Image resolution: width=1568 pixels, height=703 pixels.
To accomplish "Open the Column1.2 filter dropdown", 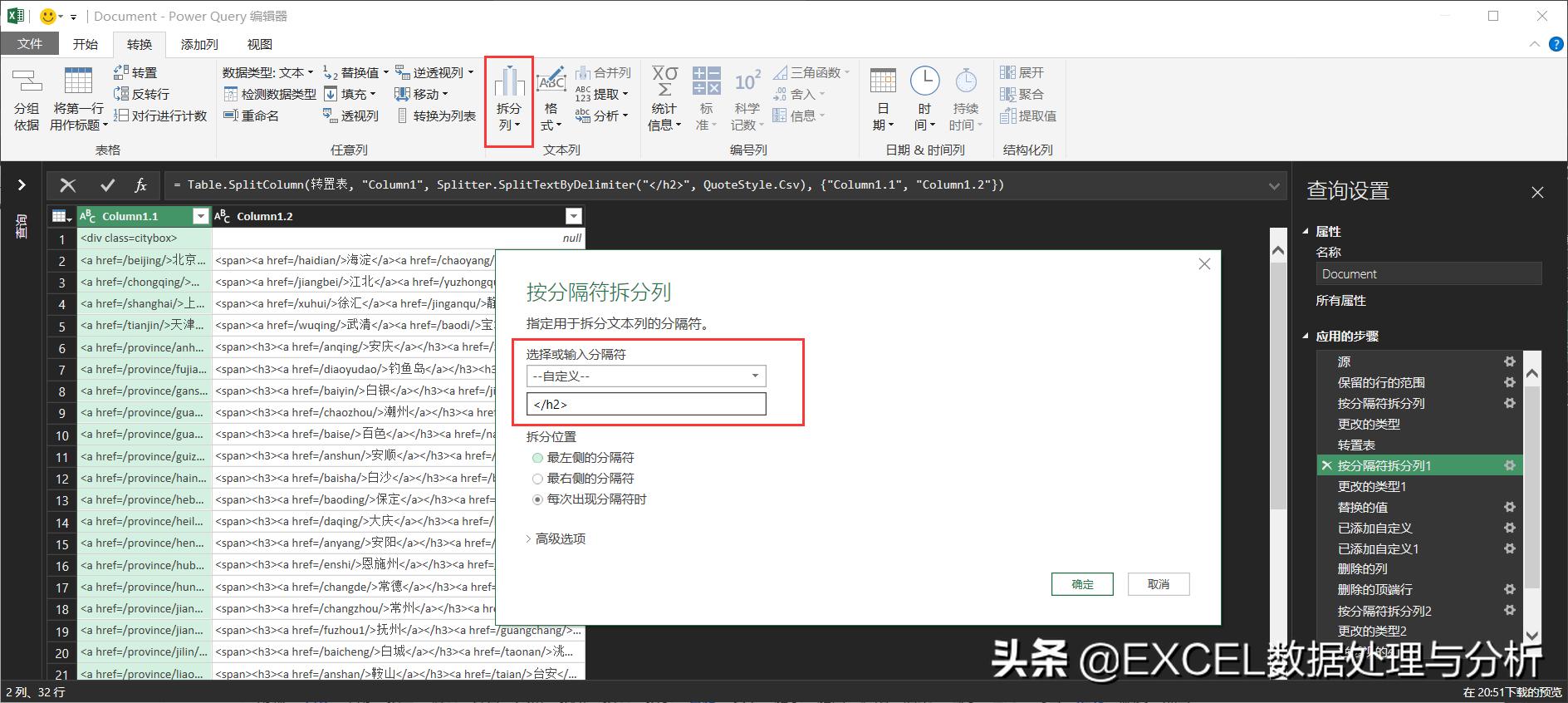I will (573, 216).
